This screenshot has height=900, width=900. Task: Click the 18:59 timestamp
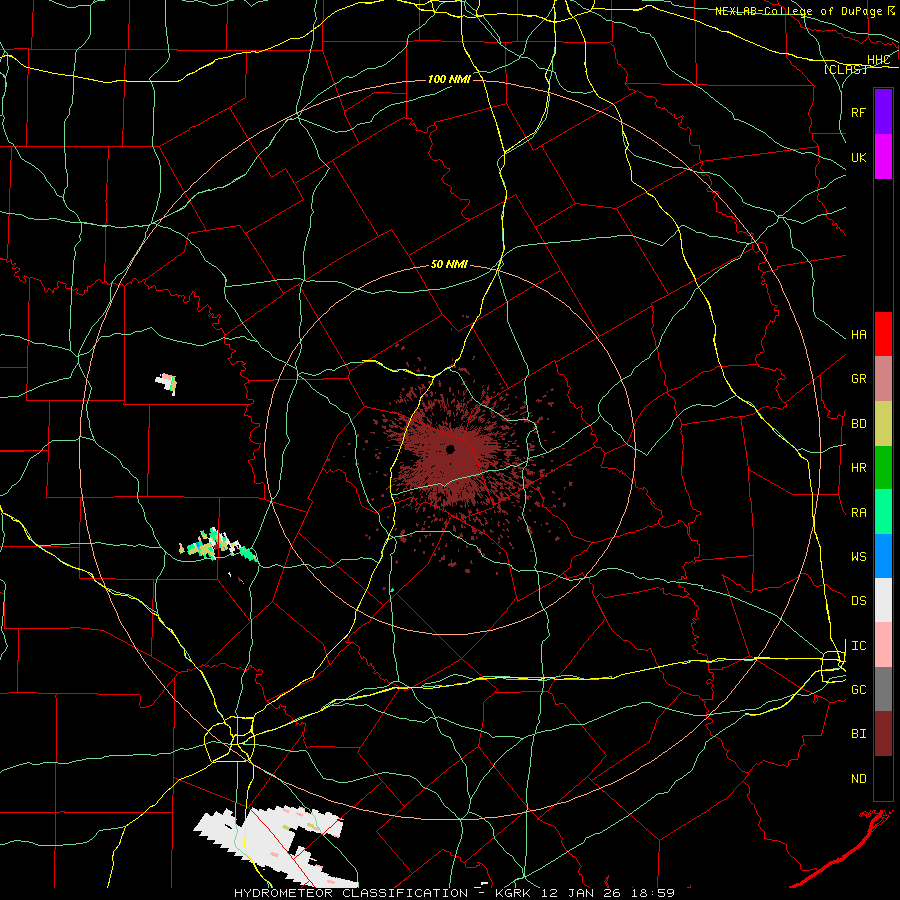coord(654,893)
